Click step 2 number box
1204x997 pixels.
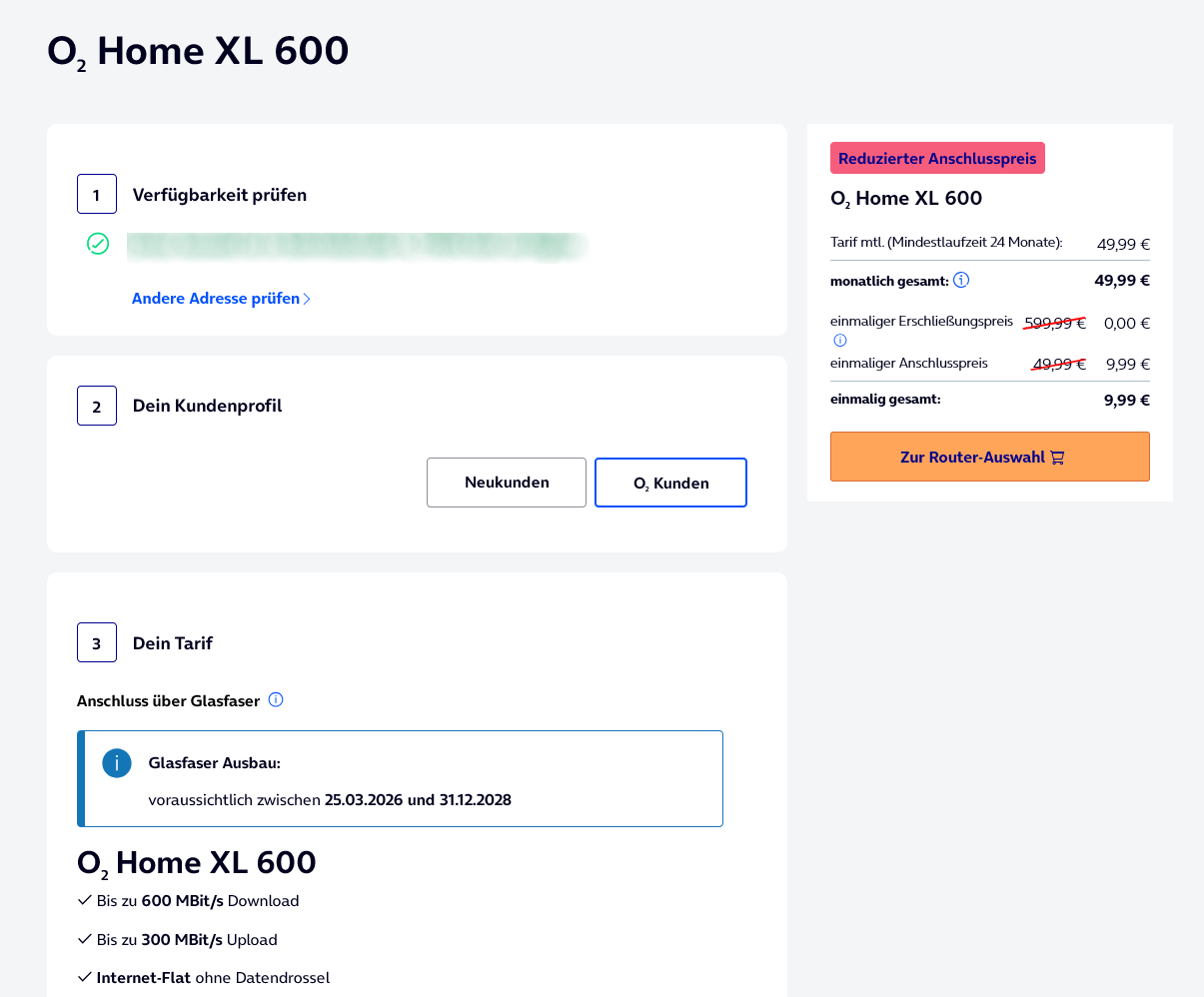click(x=97, y=406)
